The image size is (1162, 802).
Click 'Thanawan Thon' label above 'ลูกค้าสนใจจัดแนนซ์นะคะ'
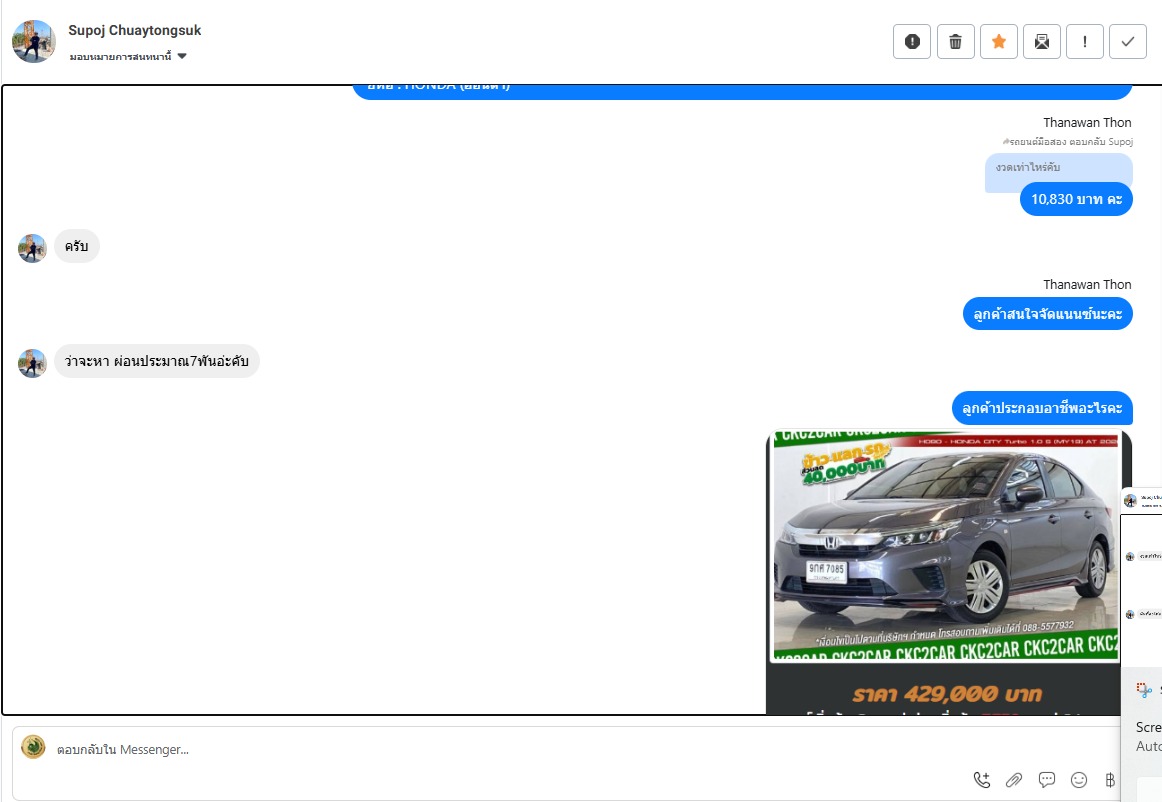(1087, 285)
